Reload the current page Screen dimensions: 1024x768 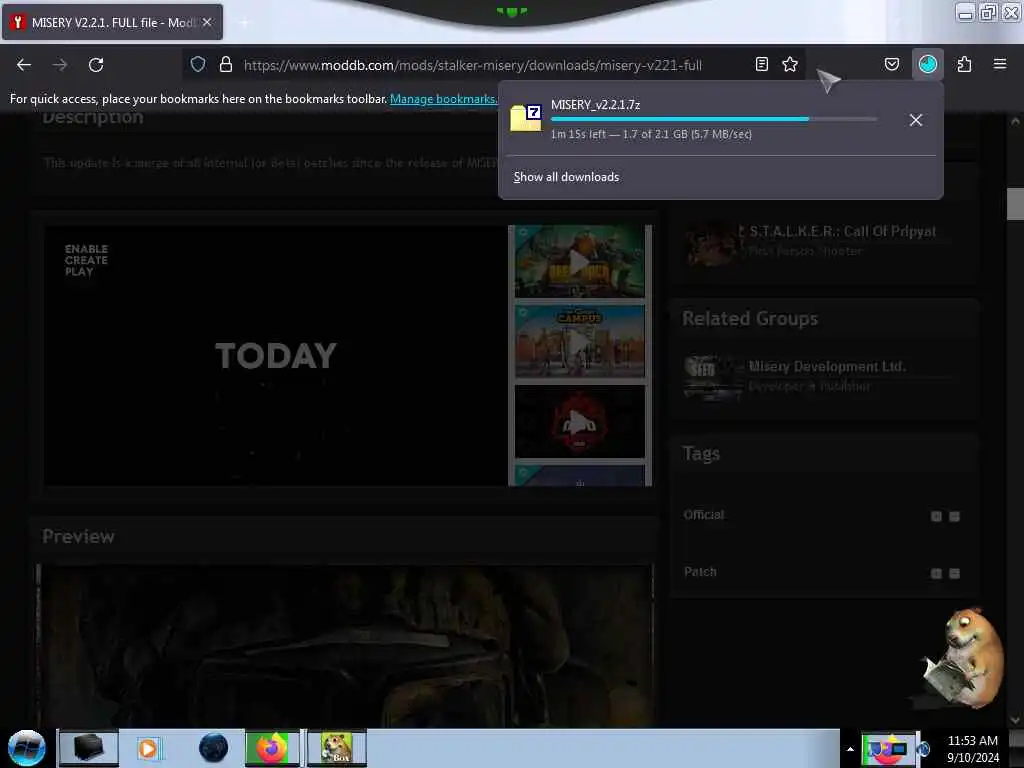coord(96,65)
